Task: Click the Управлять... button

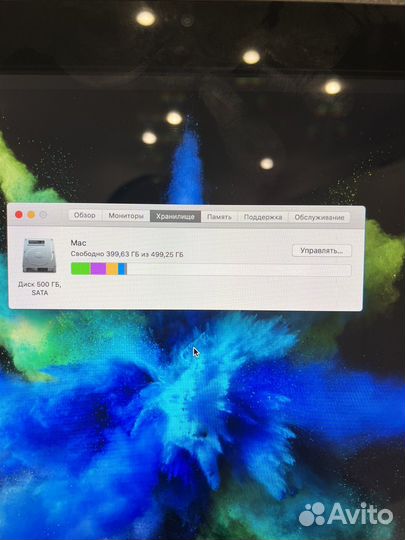Action: (x=322, y=251)
